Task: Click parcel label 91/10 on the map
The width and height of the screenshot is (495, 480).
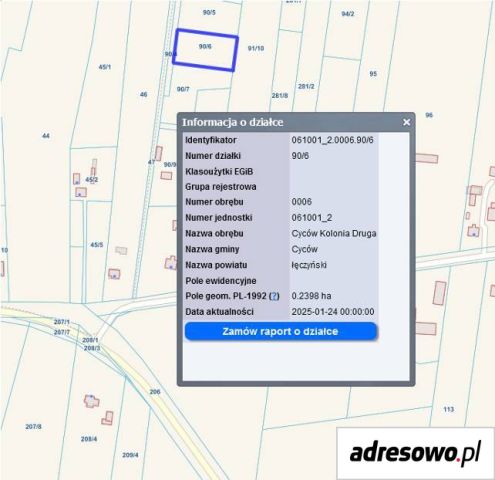Action: tap(256, 48)
